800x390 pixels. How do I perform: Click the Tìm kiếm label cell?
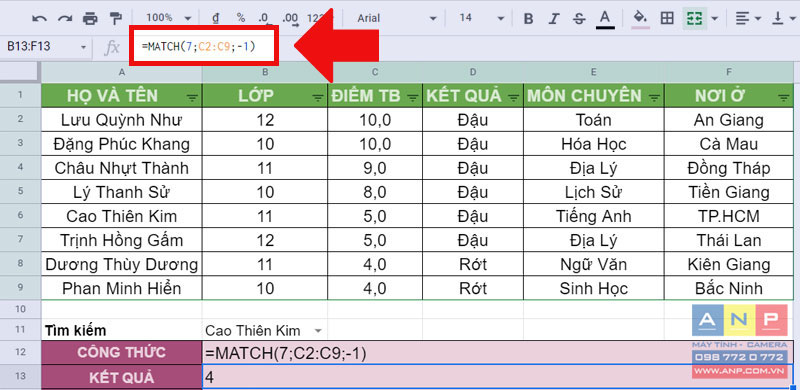[x=121, y=330]
